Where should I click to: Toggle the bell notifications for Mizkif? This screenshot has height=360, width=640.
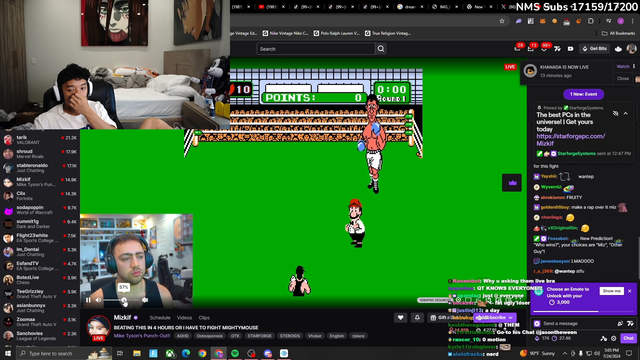pos(417,318)
